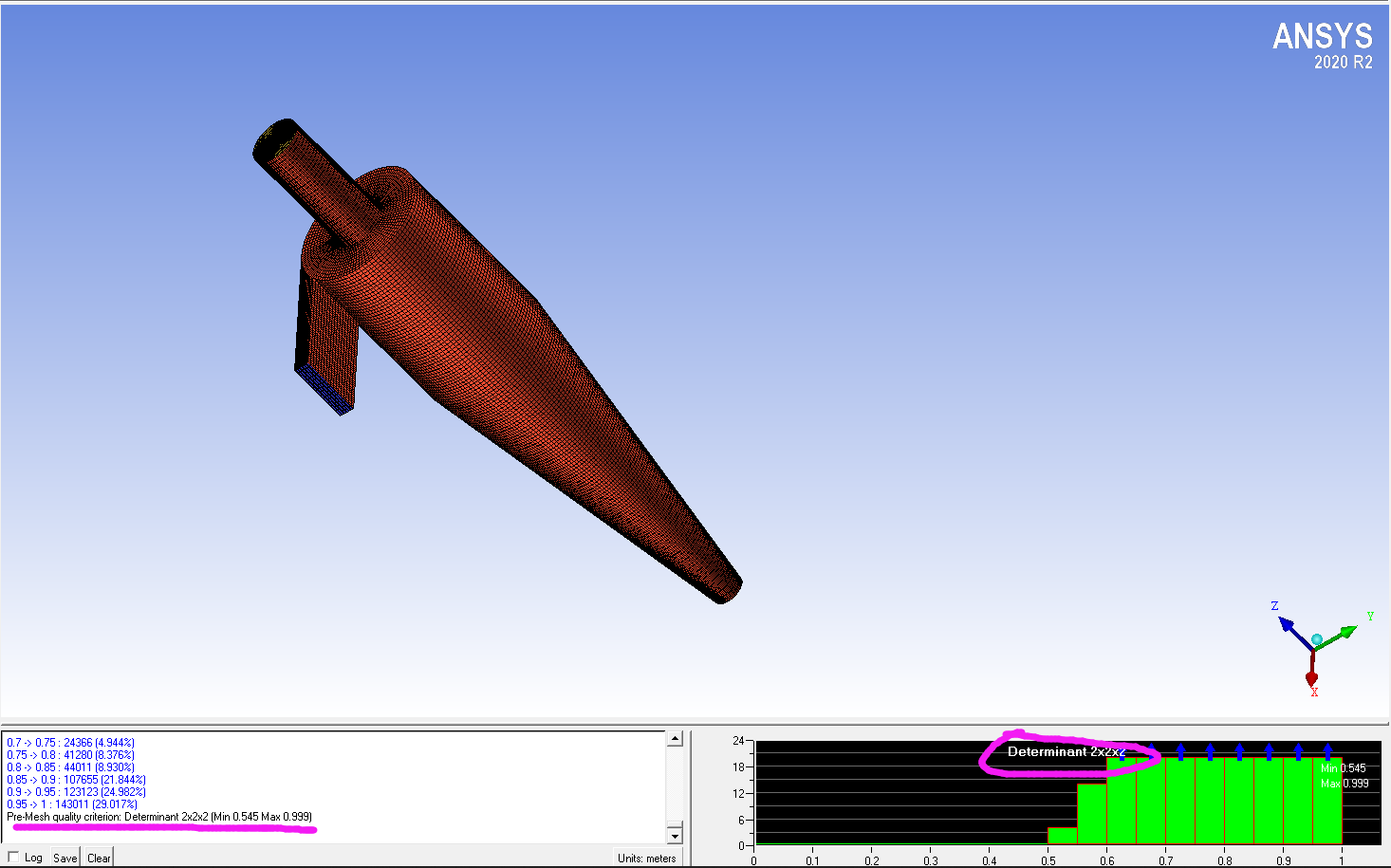Click the Pre-Mesh quality criterion message line
Image resolution: width=1391 pixels, height=868 pixels.
159,817
